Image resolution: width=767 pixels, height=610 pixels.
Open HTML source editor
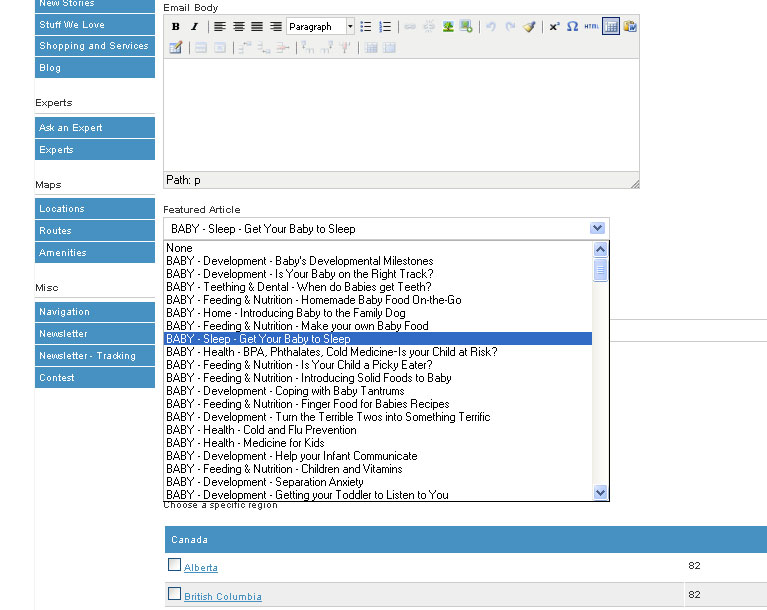pyautogui.click(x=591, y=27)
